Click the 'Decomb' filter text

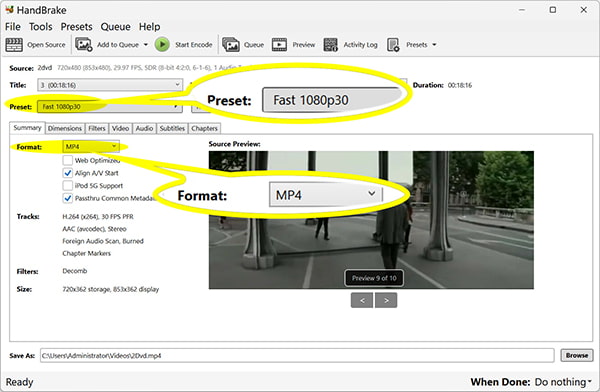point(75,271)
